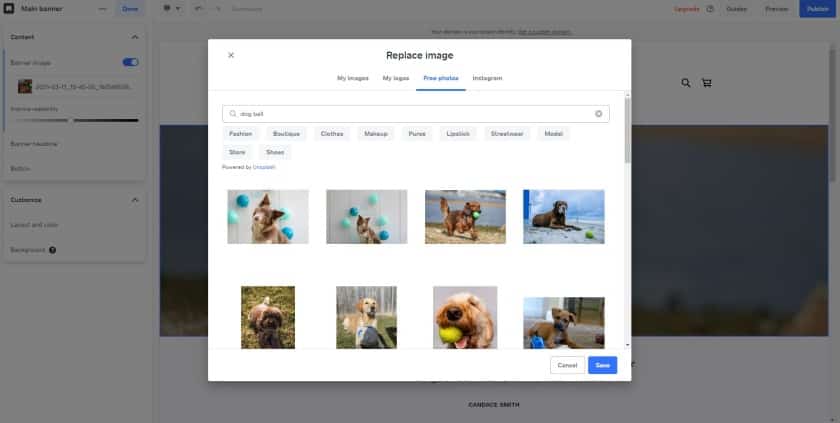The width and height of the screenshot is (840, 423).
Task: Select the Boutique suggestion chip
Action: (286, 134)
